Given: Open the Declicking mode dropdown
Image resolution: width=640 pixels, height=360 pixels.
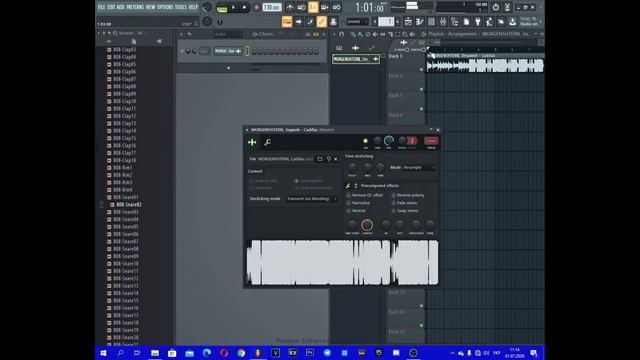Looking at the screenshot, I should (x=311, y=199).
